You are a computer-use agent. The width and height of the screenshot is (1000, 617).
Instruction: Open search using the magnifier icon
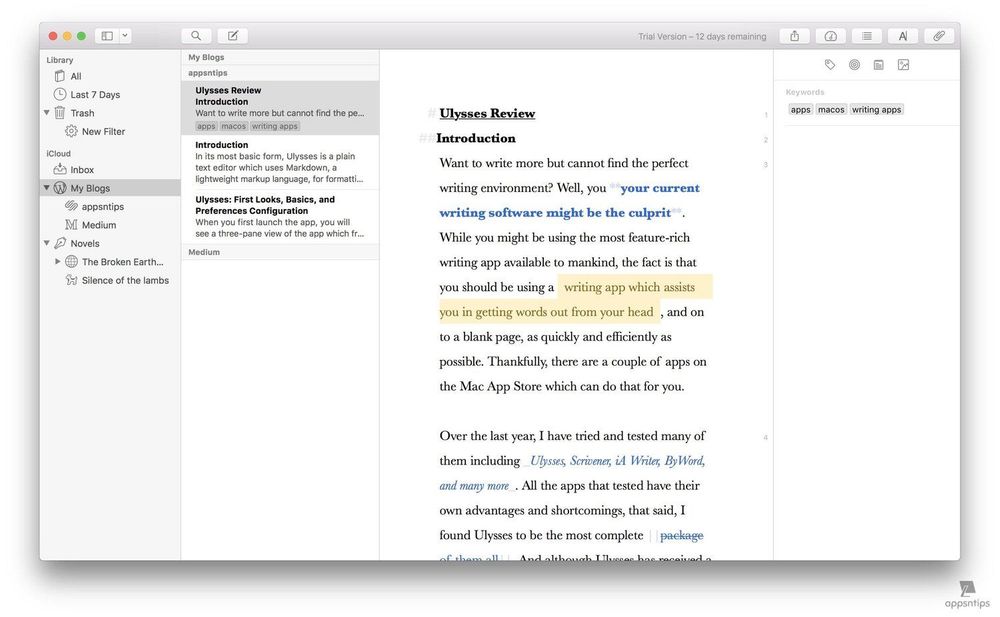(196, 35)
